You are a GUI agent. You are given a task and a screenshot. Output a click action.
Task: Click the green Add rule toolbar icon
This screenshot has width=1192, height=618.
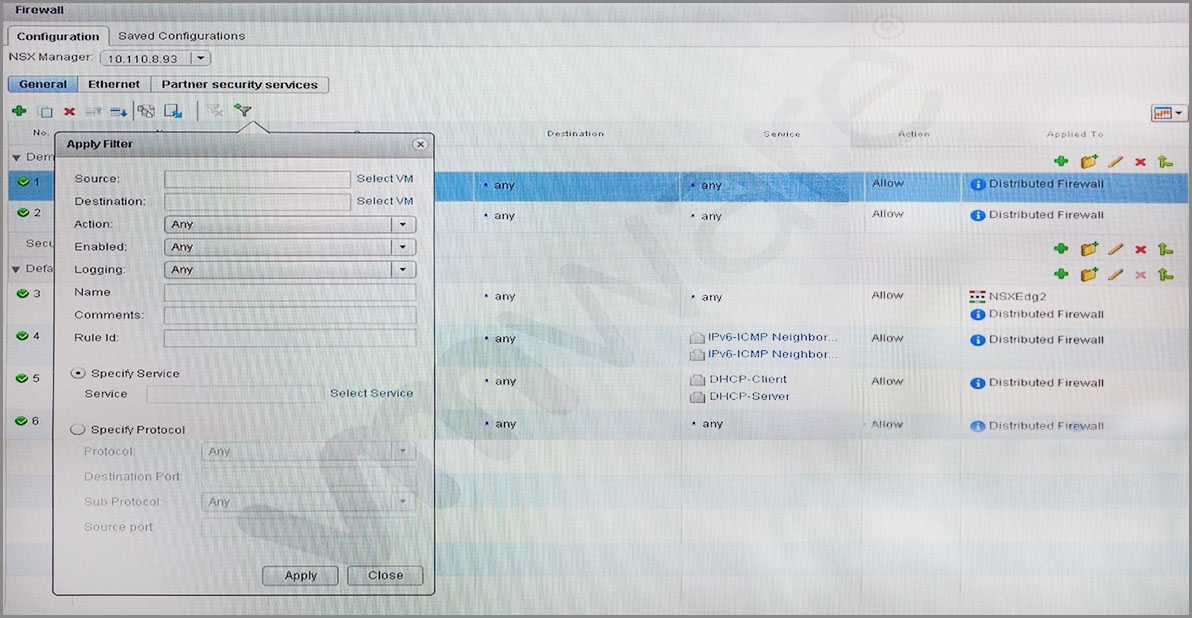pos(19,111)
